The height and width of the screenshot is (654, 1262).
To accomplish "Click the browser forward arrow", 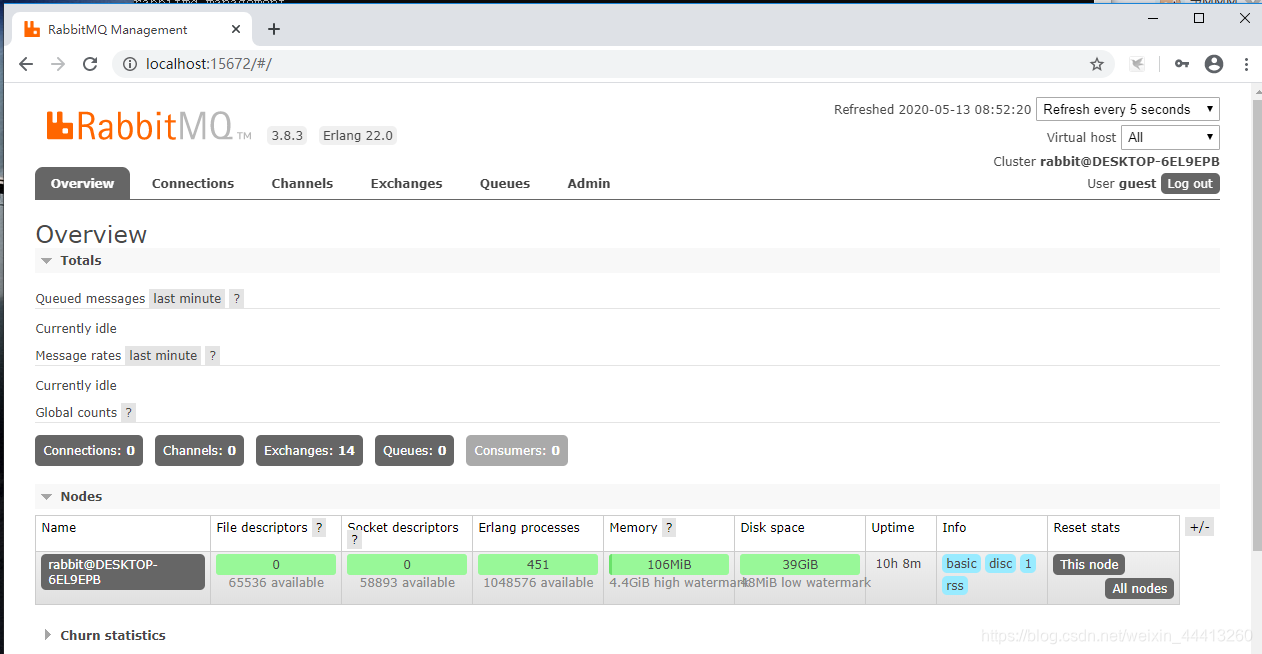I will pyautogui.click(x=58, y=64).
